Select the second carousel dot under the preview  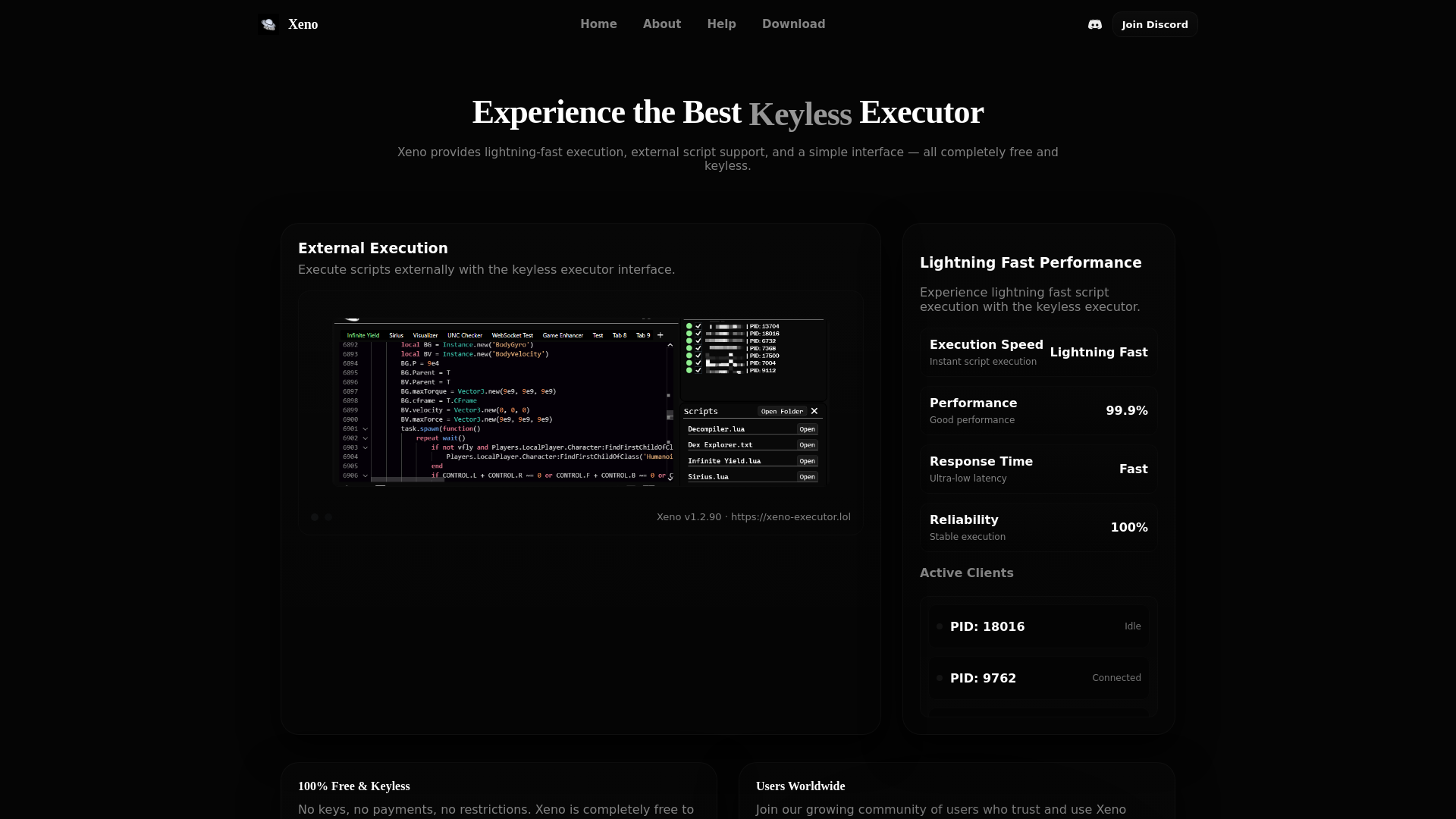tap(328, 517)
